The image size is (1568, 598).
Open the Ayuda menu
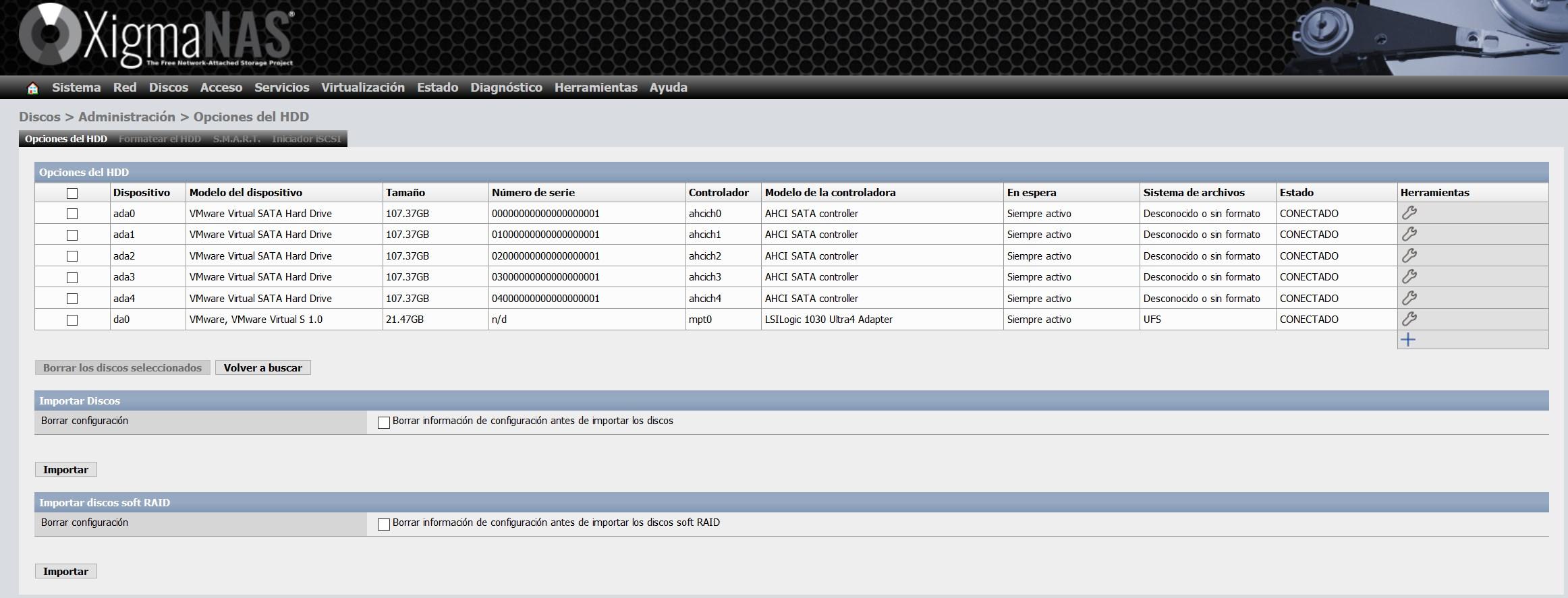669,88
